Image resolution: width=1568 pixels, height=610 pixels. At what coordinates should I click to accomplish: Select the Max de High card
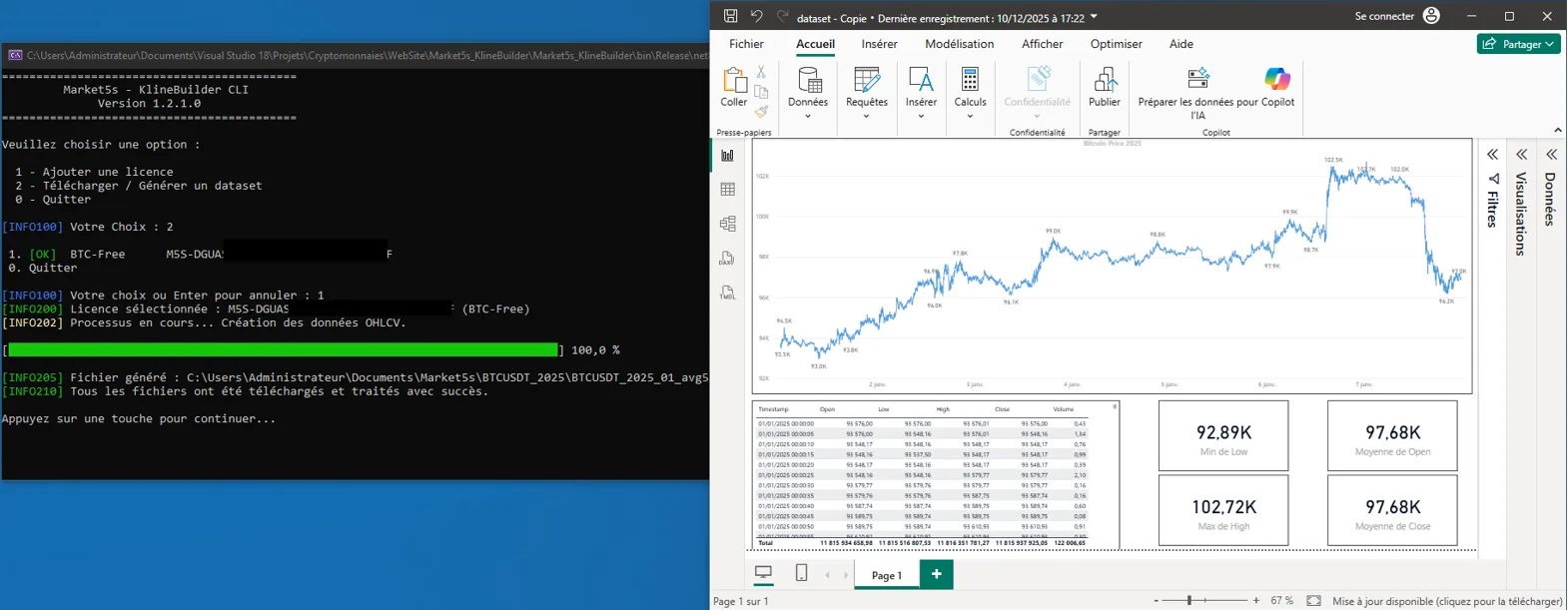(1223, 511)
